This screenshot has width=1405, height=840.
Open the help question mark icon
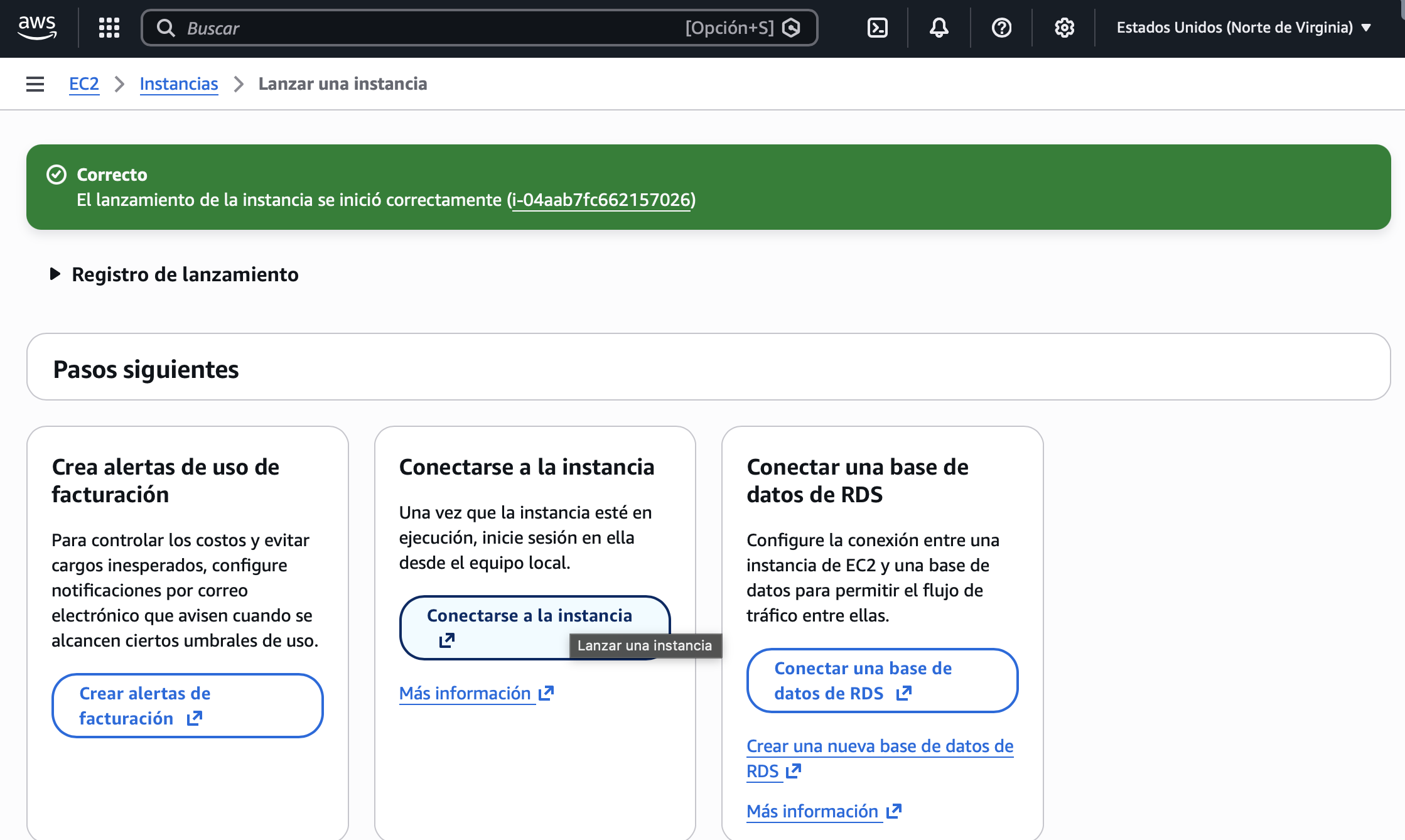[x=1001, y=28]
